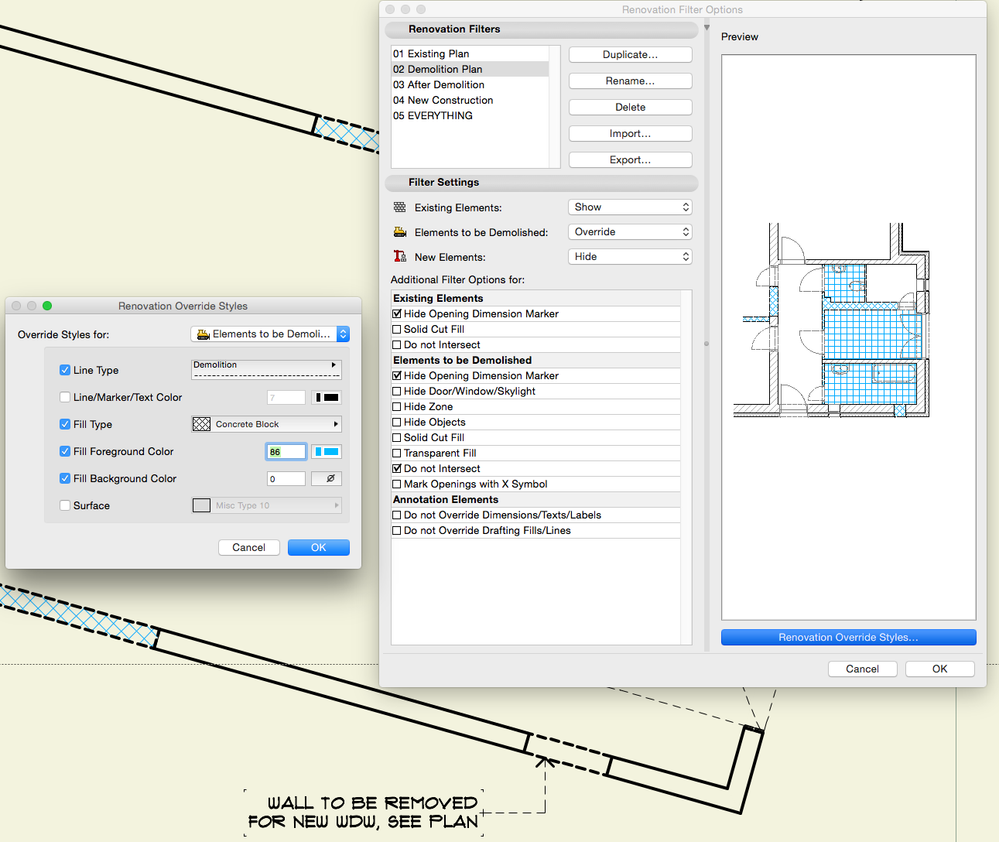Toggle Line/Marker/Text Color checkbox
999x842 pixels.
click(x=65, y=397)
